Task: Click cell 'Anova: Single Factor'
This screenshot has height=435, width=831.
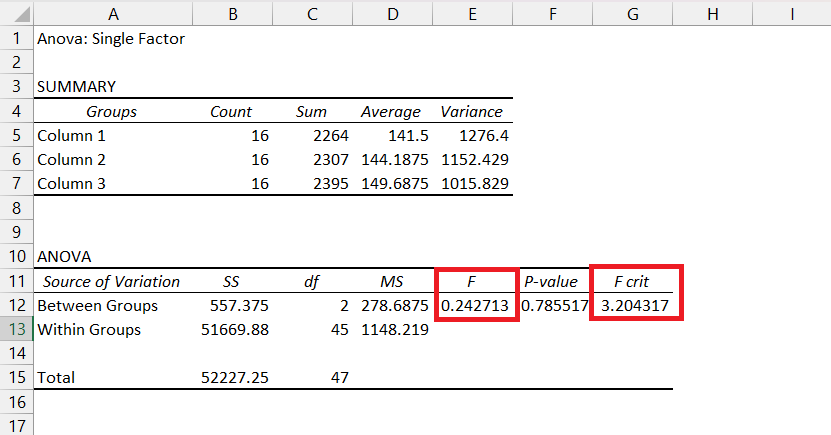Action: (111, 39)
